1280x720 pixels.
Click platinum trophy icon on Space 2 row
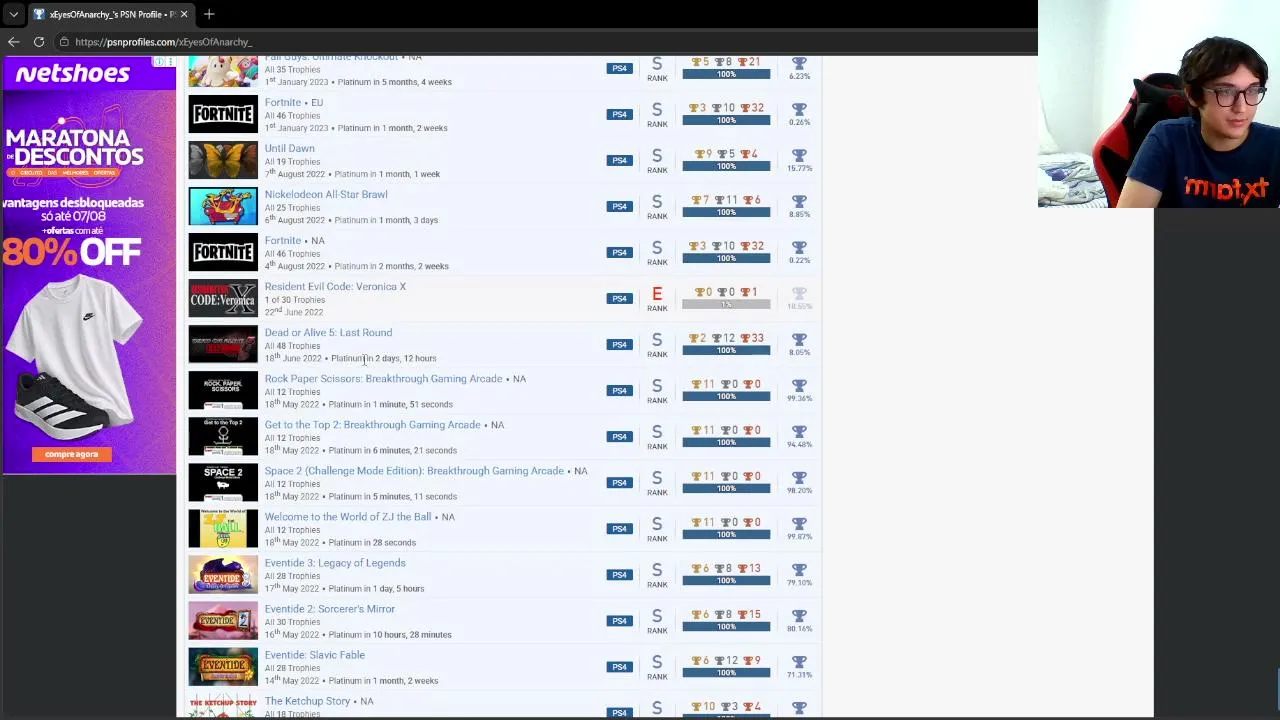(799, 477)
